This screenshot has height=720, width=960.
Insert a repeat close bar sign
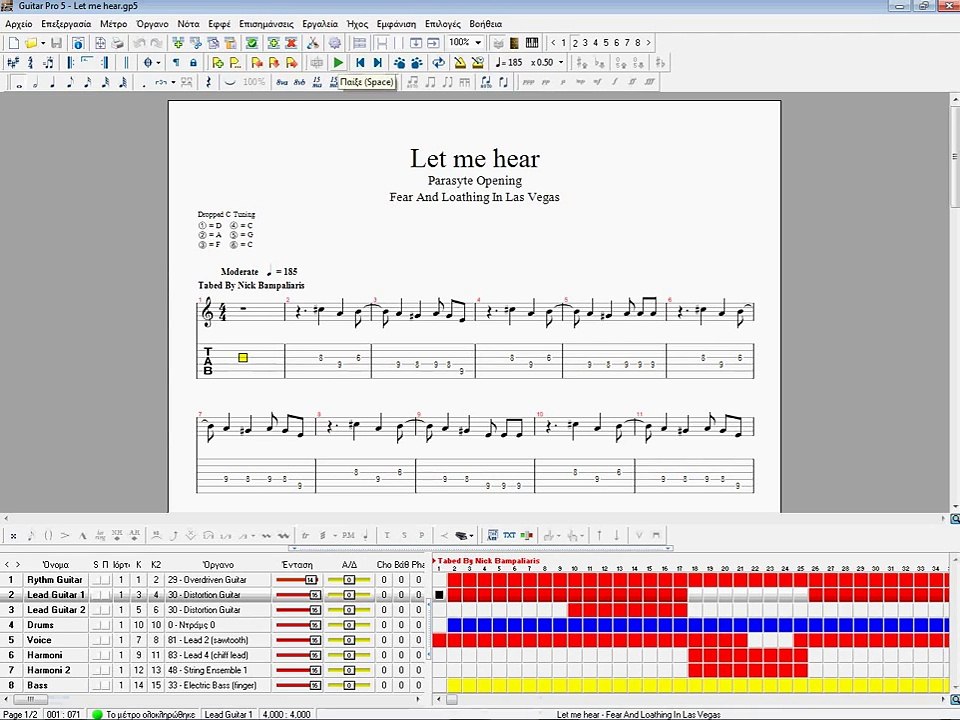[x=105, y=62]
